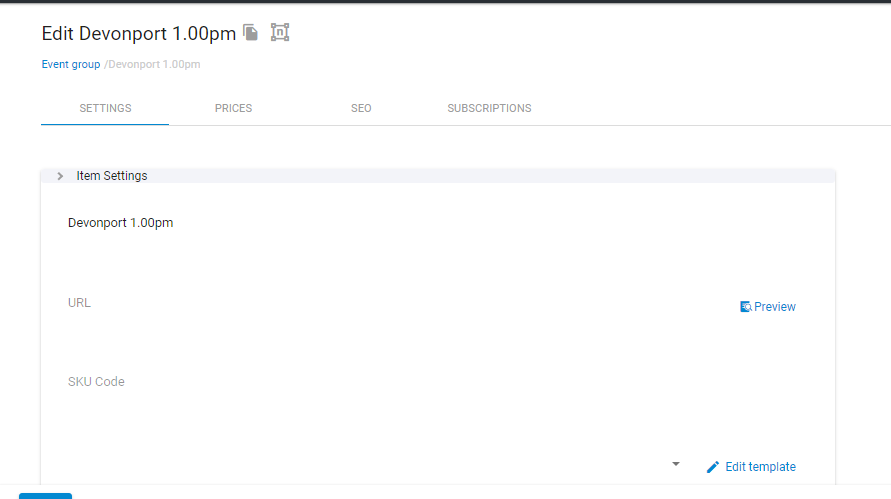Image resolution: width=891 pixels, height=499 pixels.
Task: Go to the SEO tab
Action: click(x=361, y=108)
